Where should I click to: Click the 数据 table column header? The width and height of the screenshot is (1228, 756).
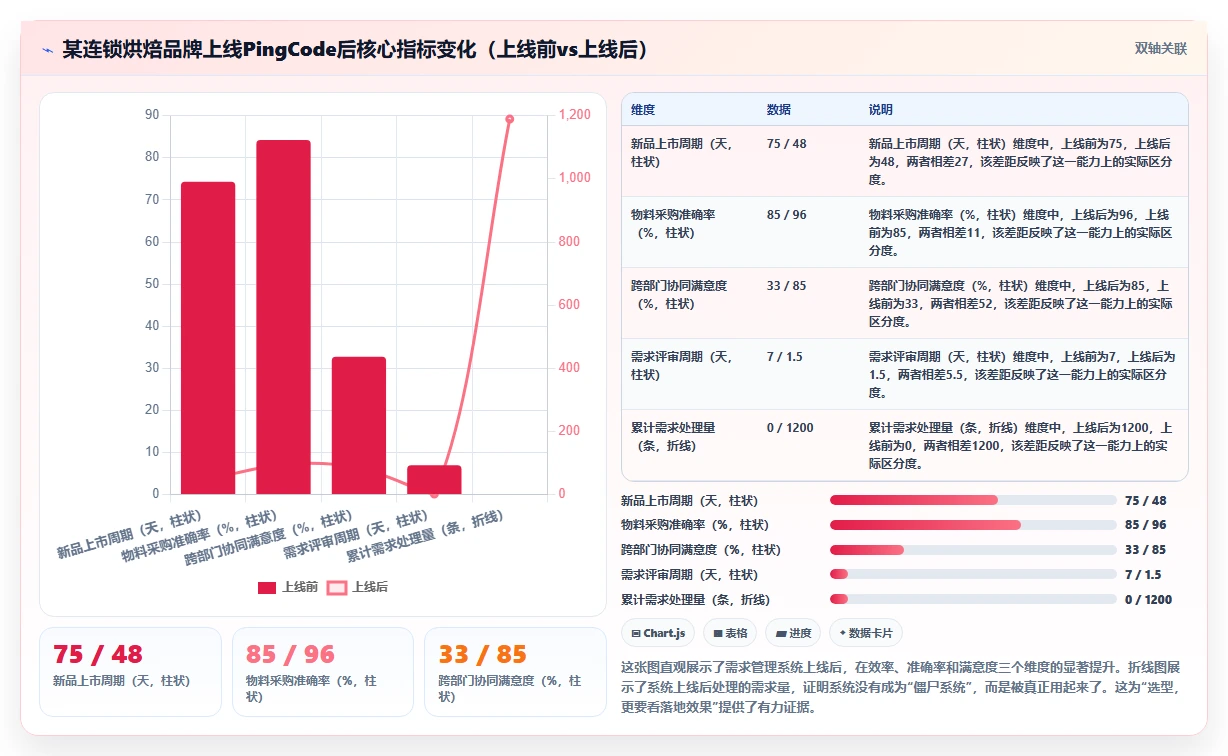pos(779,110)
